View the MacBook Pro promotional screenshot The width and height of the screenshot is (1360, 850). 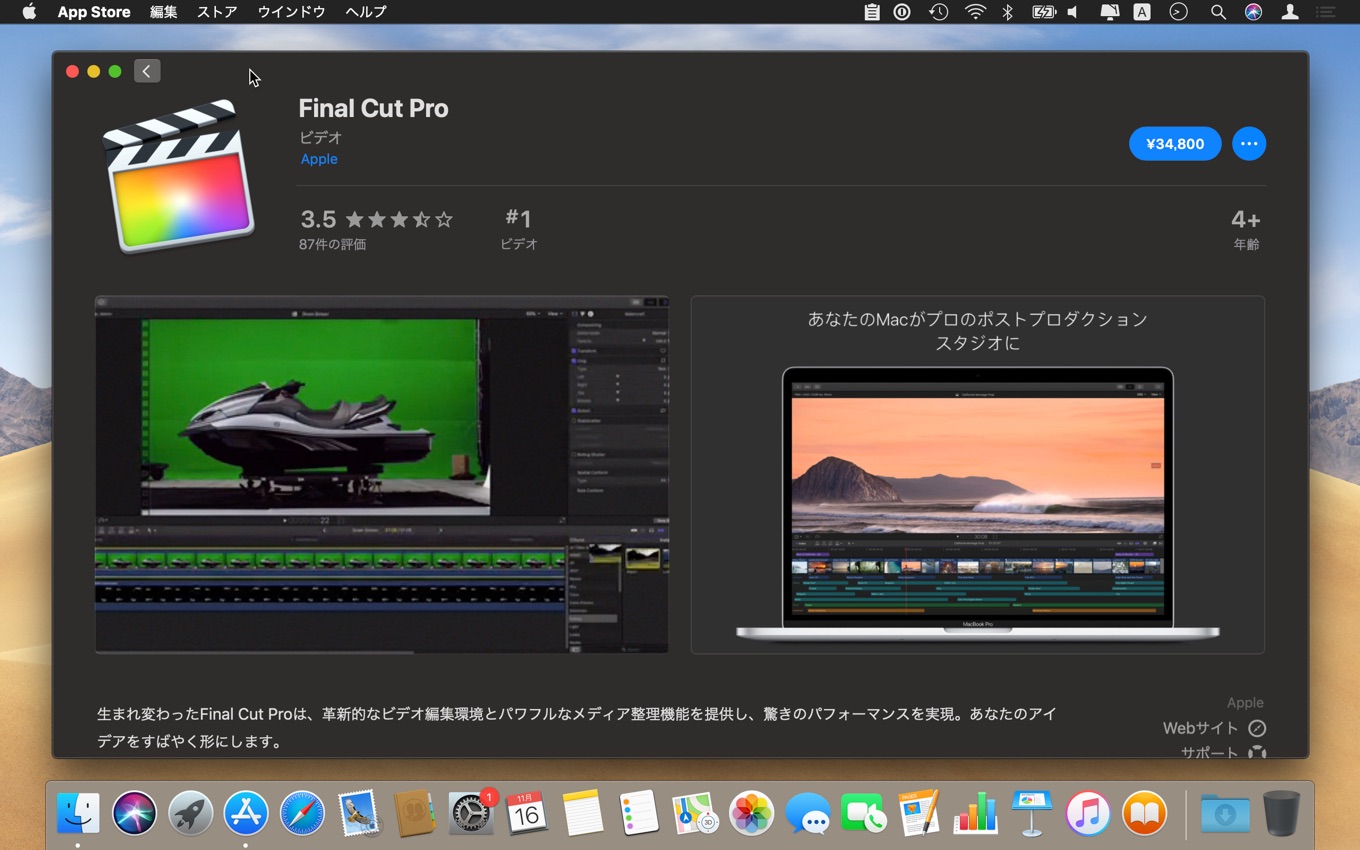click(x=978, y=475)
